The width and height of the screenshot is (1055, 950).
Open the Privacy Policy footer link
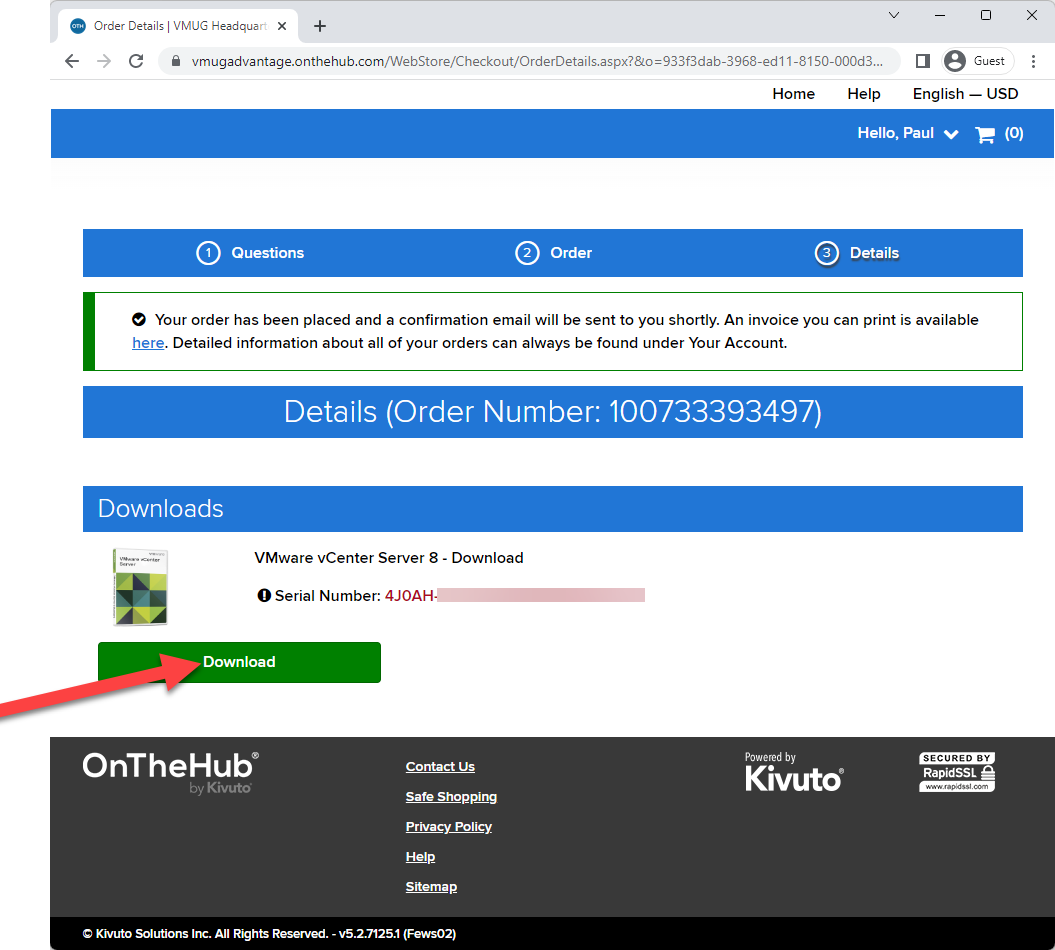point(449,826)
